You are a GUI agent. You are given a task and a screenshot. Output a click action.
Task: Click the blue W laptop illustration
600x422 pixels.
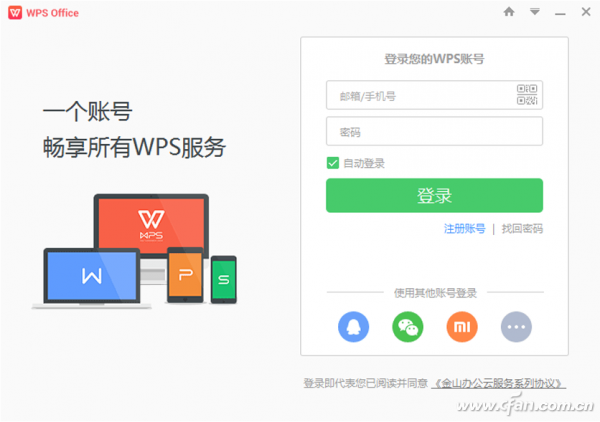tap(91, 278)
